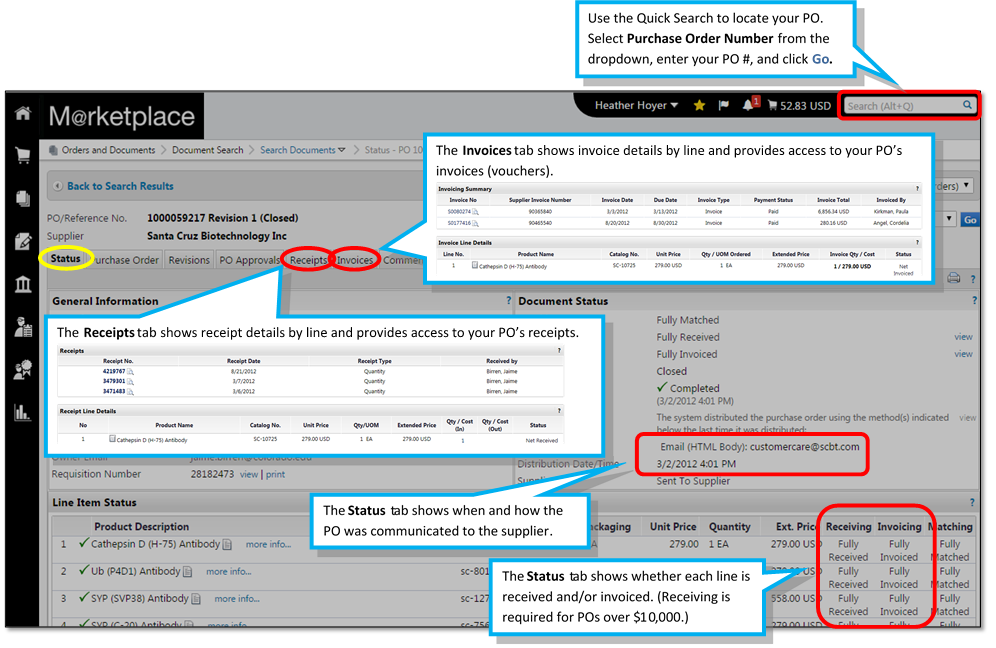The image size is (996, 648).
Task: Switch to the Receipts tab
Action: tap(308, 260)
